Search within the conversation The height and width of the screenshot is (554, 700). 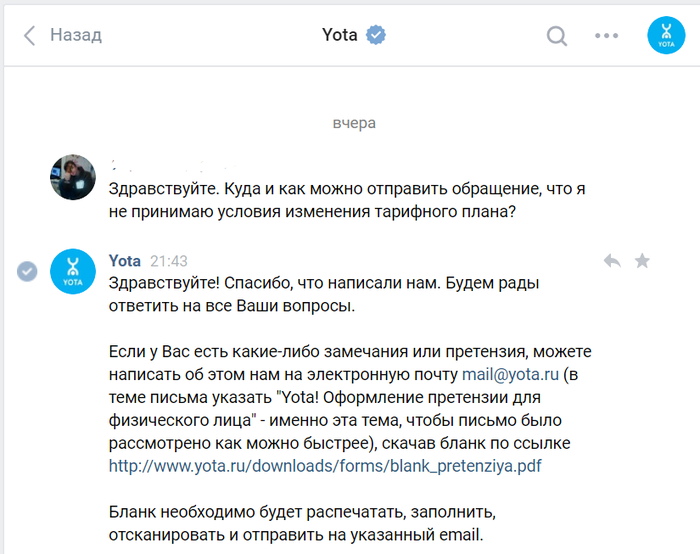pos(557,36)
